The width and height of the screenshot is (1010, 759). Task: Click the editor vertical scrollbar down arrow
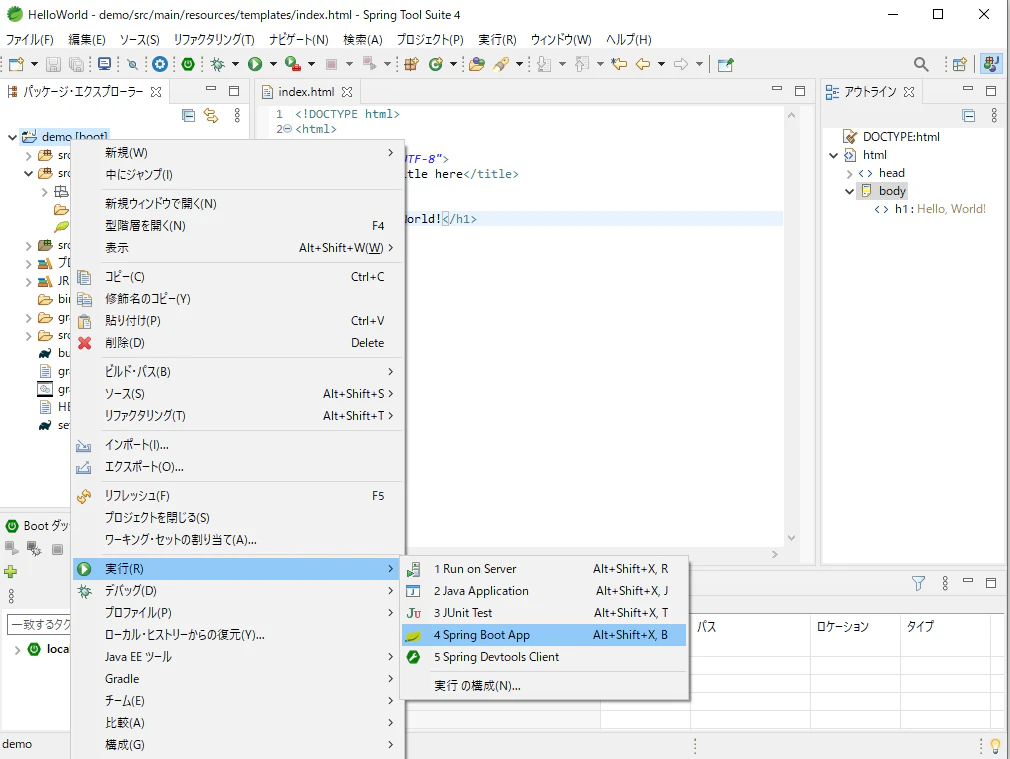tap(792, 538)
